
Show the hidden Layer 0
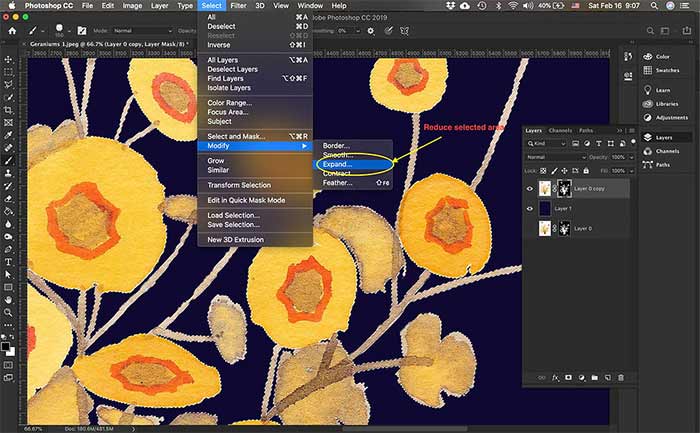[x=530, y=229]
